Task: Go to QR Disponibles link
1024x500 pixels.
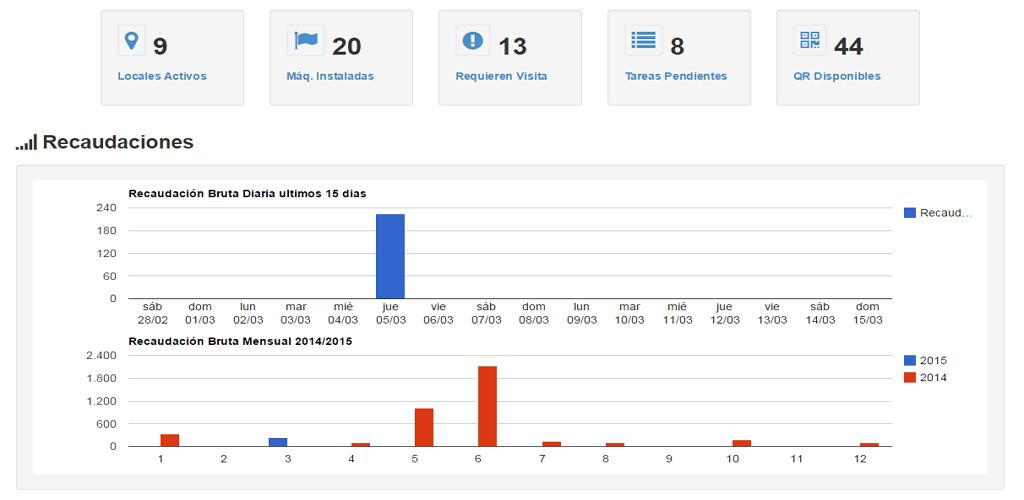Action: point(837,76)
